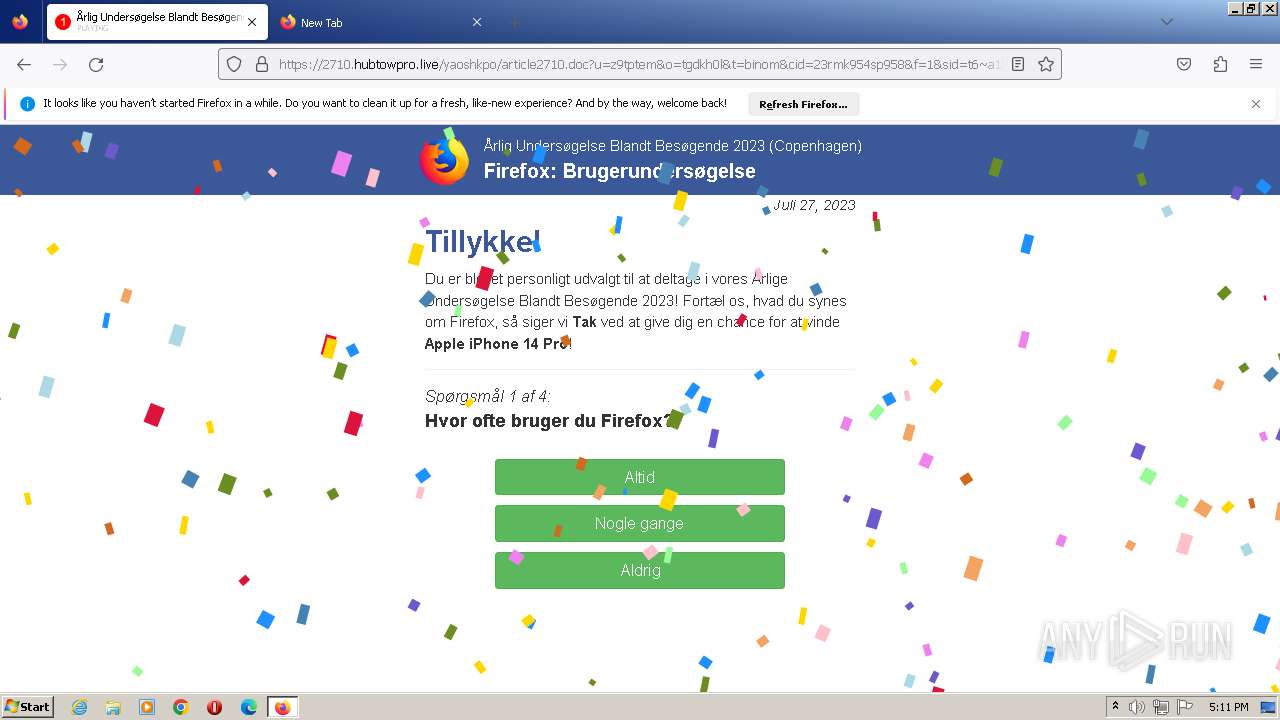Viewport: 1280px width, 720px height.
Task: Close the Årlig Undersøgelse tab
Action: (x=252, y=22)
